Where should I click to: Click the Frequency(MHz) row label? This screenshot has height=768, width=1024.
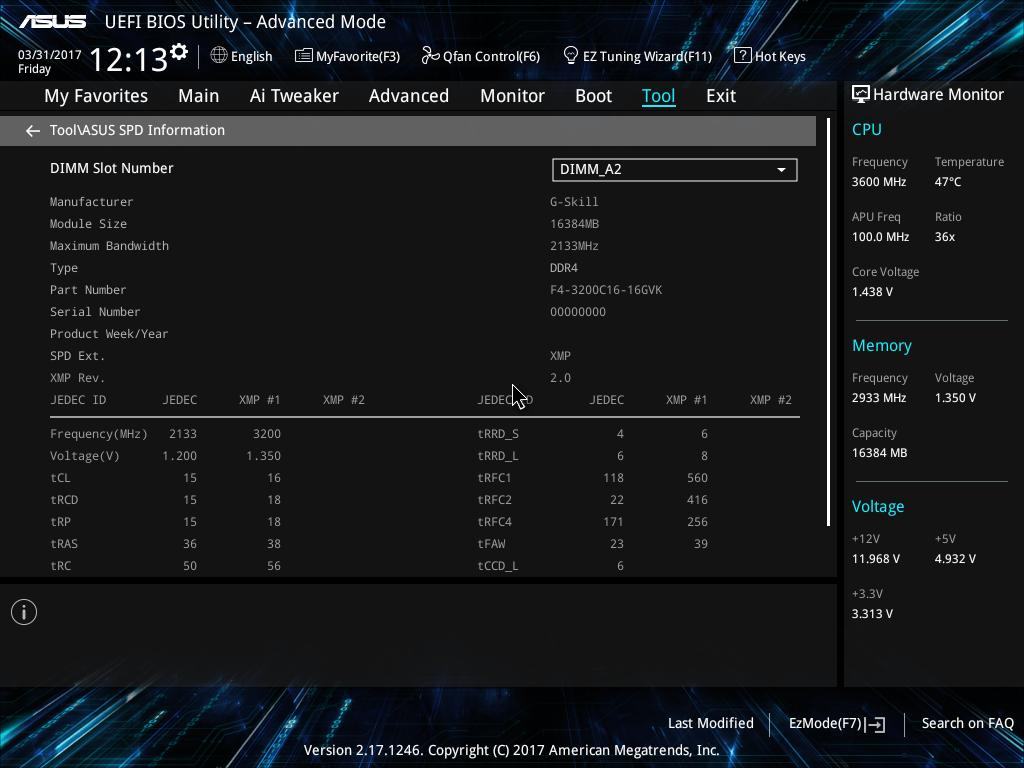pos(99,434)
